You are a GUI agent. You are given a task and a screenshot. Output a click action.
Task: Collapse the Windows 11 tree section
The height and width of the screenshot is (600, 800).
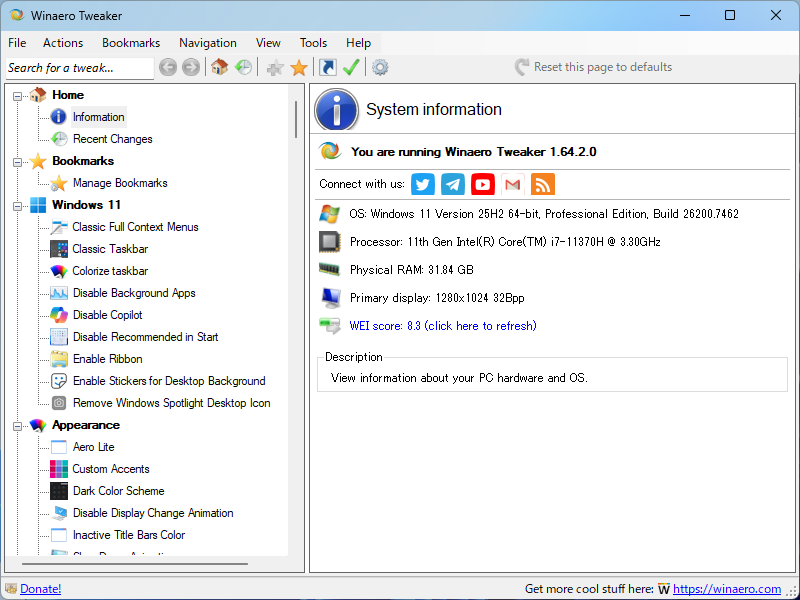click(15, 205)
